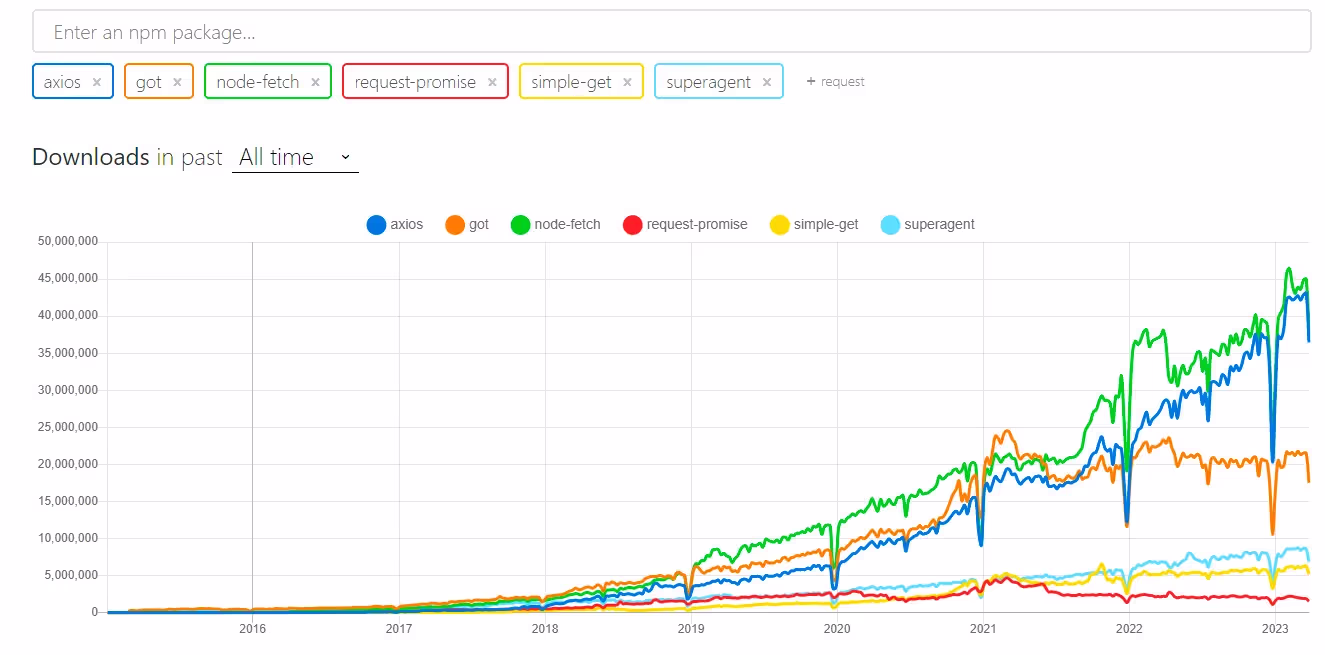
Task: Click the superagent legend label
Action: (940, 225)
